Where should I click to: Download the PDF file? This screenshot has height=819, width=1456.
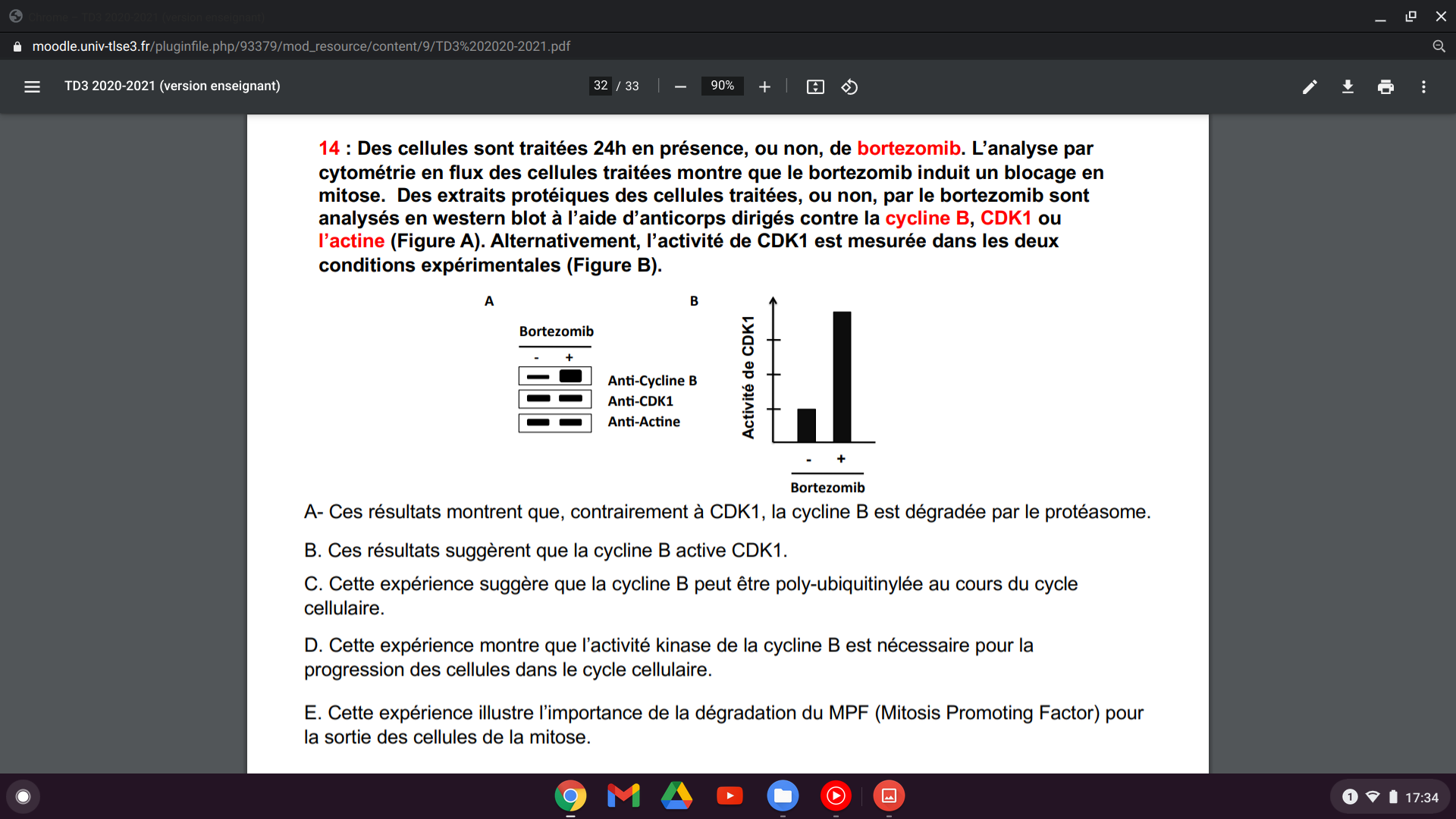(x=1348, y=86)
